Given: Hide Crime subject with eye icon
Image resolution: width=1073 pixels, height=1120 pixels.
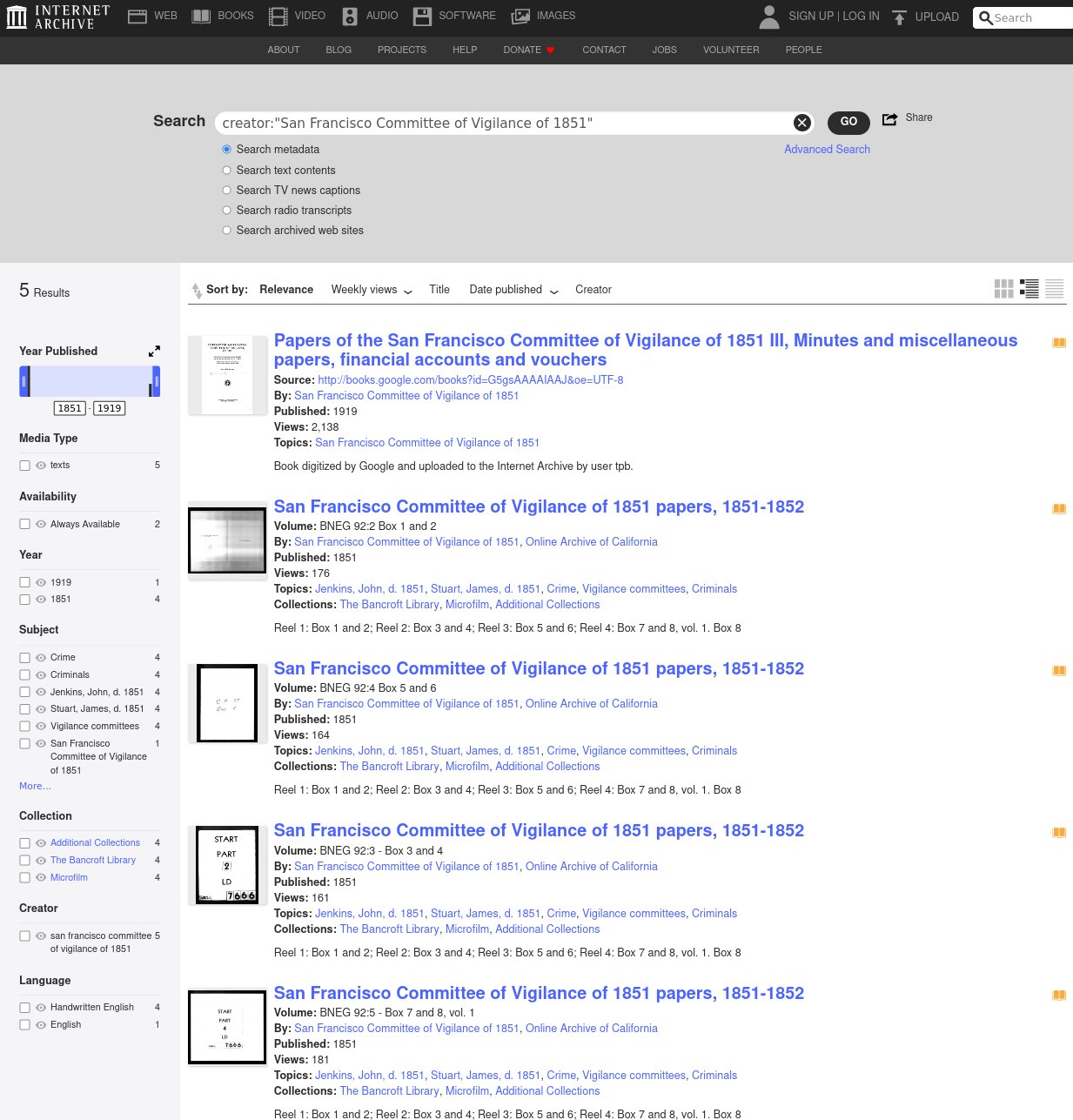Looking at the screenshot, I should tap(40, 658).
